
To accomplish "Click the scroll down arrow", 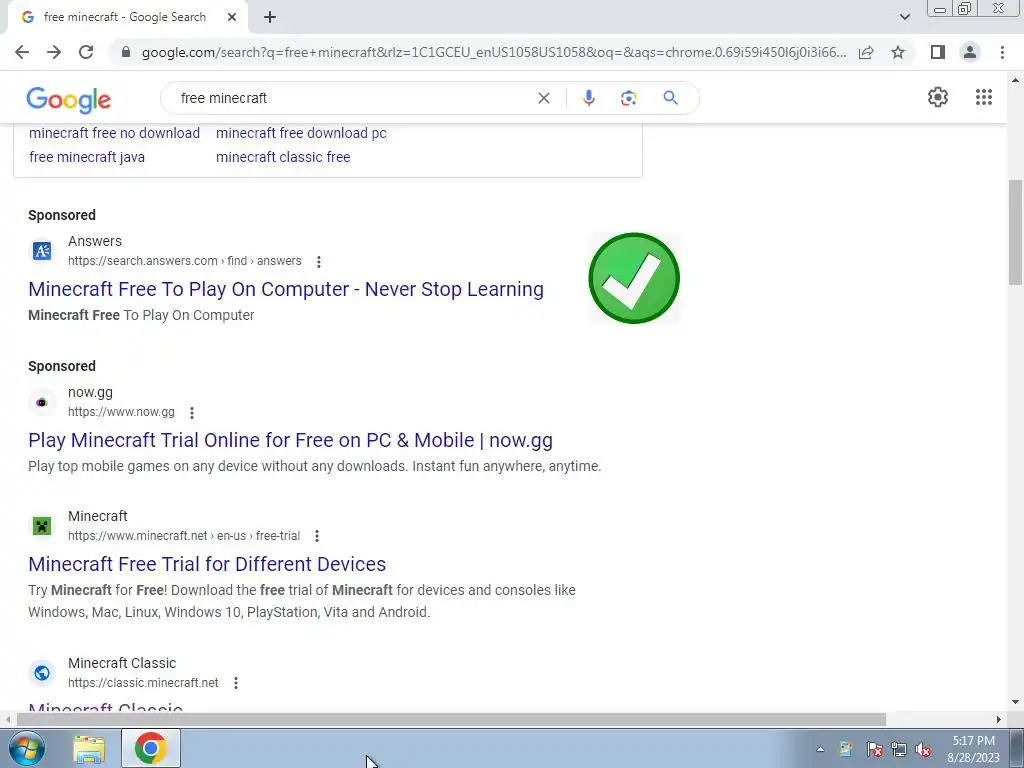I will 1015,703.
